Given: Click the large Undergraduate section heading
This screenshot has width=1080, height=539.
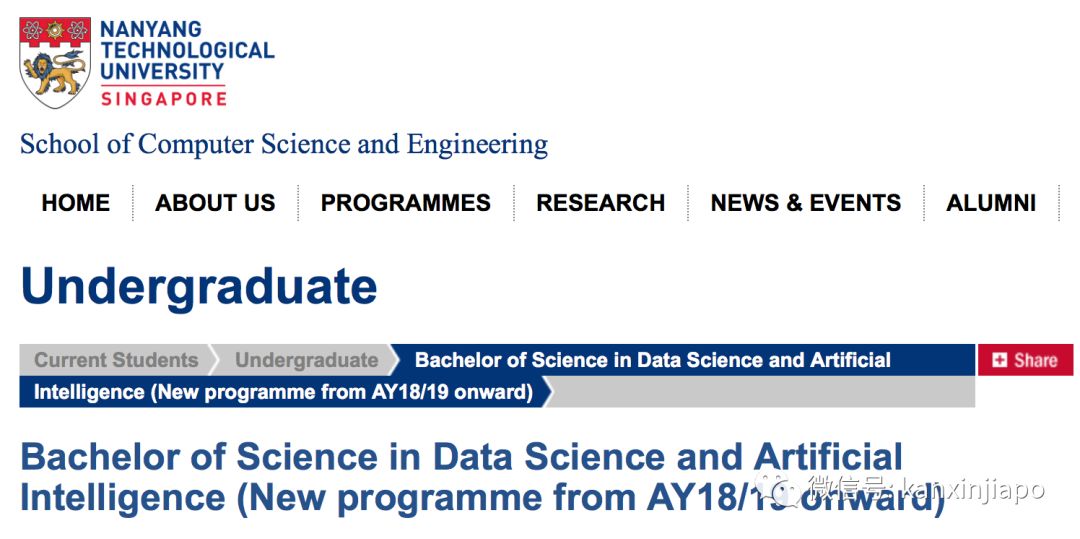Looking at the screenshot, I should click(199, 287).
